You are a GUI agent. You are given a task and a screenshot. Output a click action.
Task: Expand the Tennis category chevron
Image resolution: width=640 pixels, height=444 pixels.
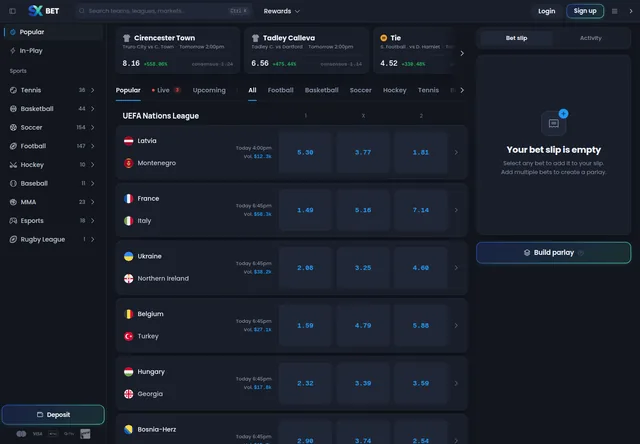93,90
